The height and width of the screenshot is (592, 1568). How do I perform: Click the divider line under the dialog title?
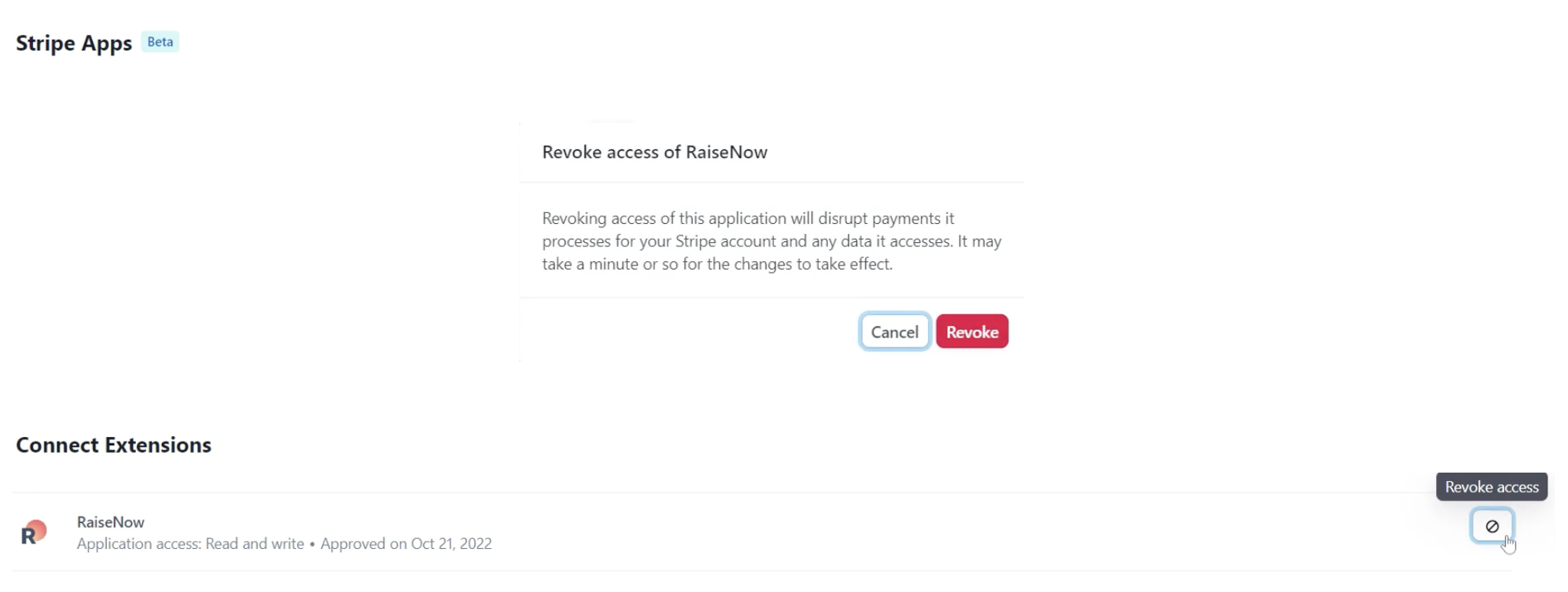click(772, 182)
